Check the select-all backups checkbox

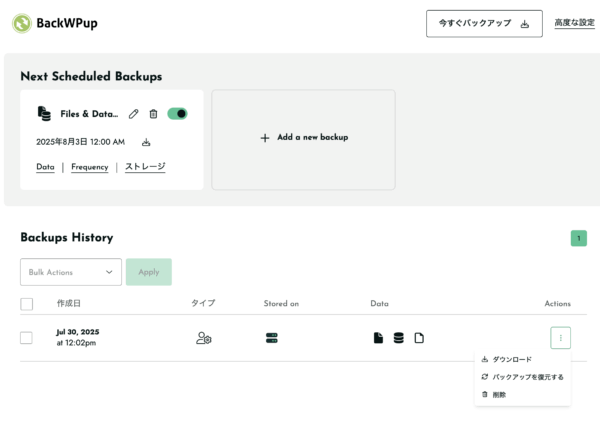(x=27, y=304)
